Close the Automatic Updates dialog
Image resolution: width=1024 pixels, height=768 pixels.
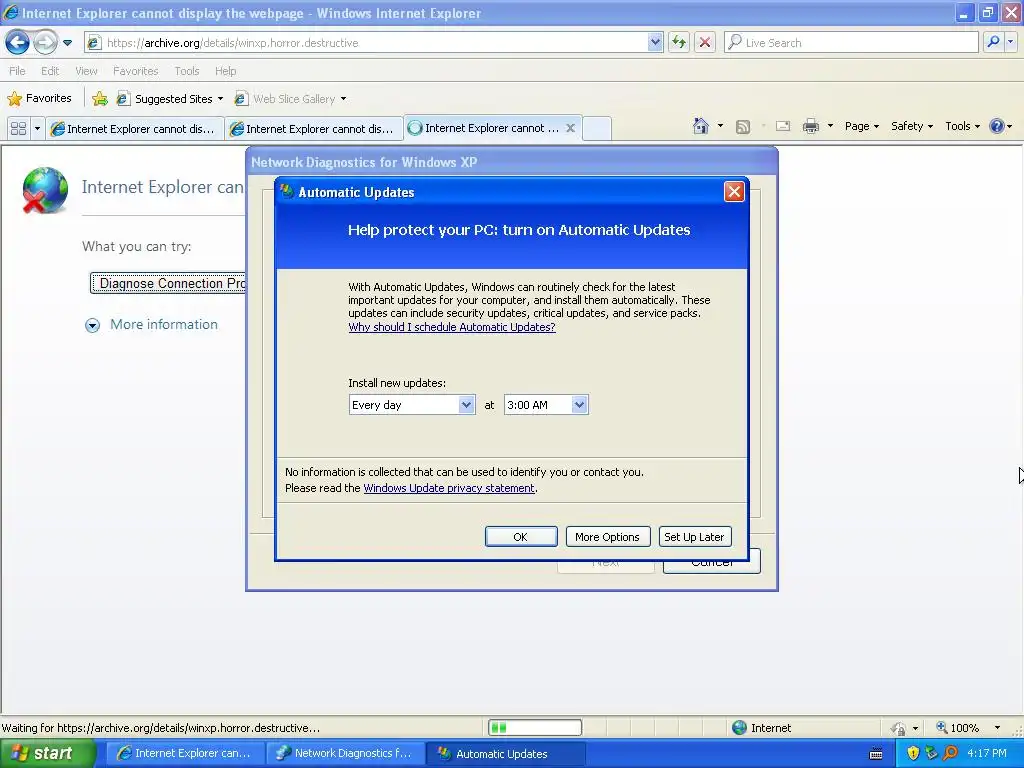click(734, 191)
